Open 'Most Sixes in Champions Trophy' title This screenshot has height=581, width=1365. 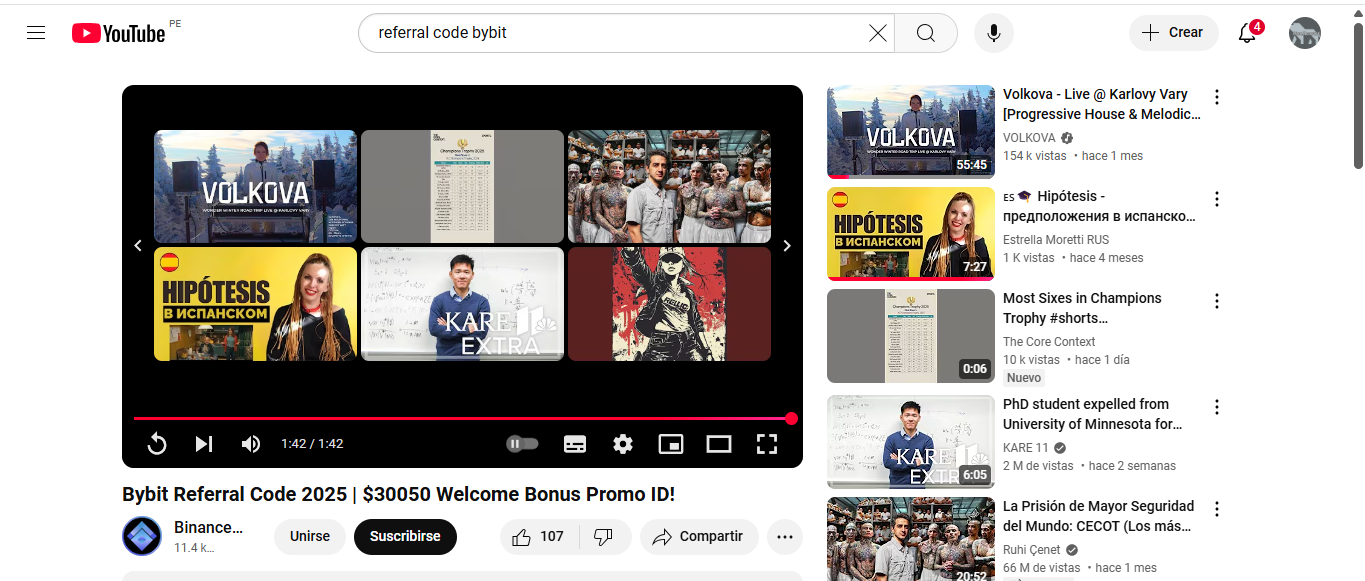pyautogui.click(x=1082, y=308)
